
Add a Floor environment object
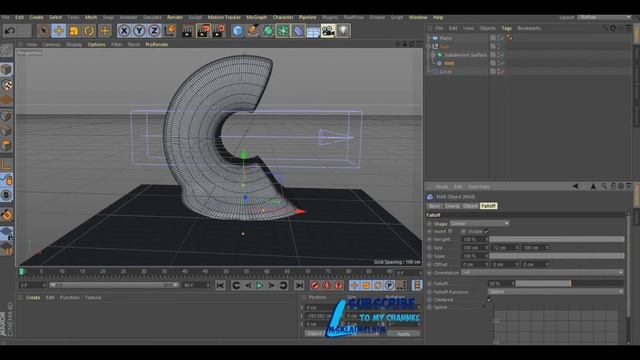pyautogui.click(x=313, y=31)
